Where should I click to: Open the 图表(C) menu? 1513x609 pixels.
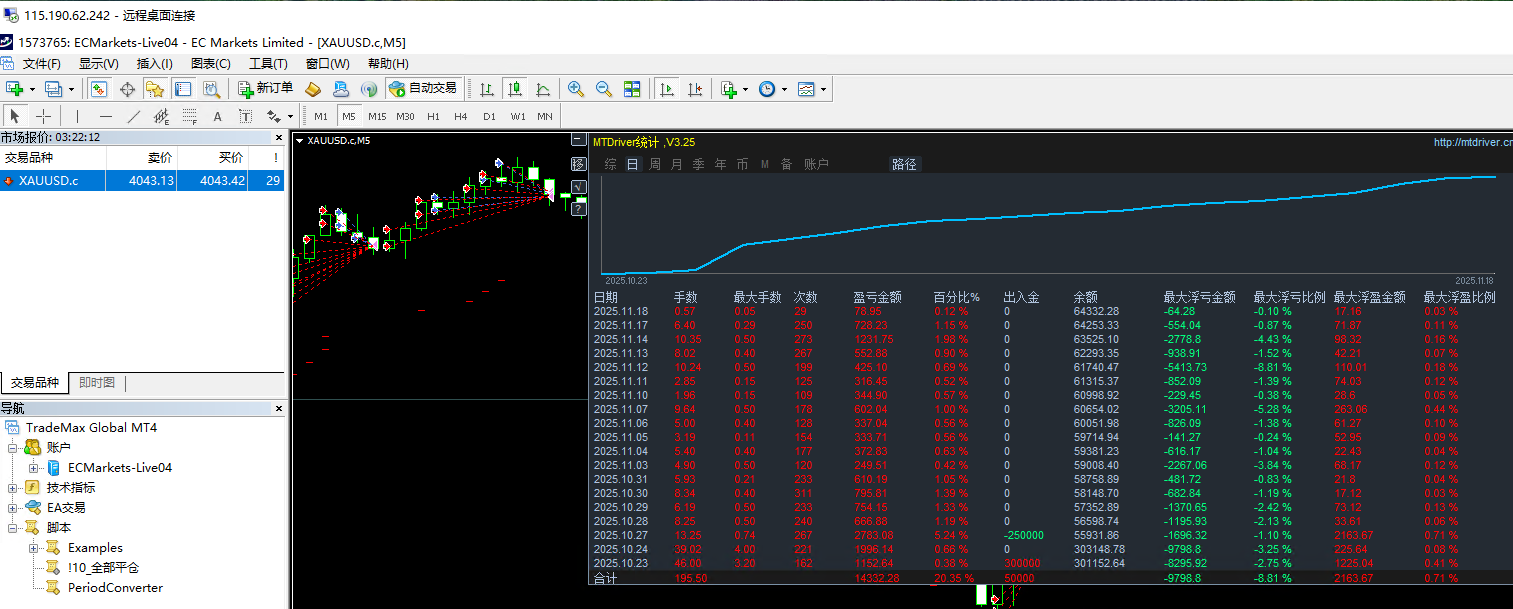pos(211,63)
